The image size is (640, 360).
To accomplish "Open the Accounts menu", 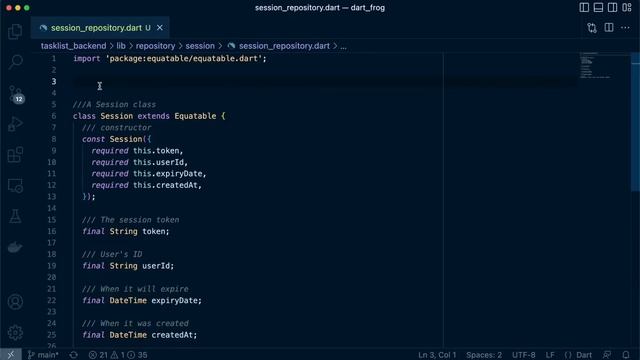I will 15,302.
